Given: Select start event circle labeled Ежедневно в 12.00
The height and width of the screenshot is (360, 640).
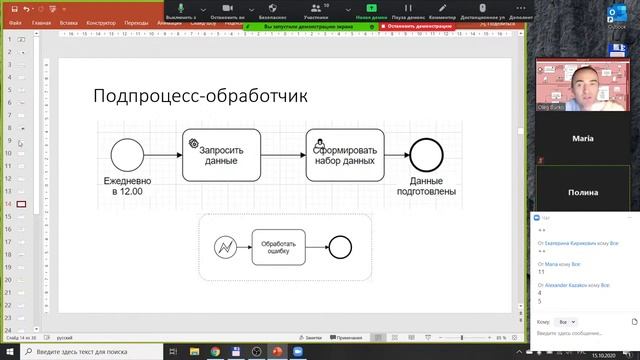Looking at the screenshot, I should [x=127, y=155].
